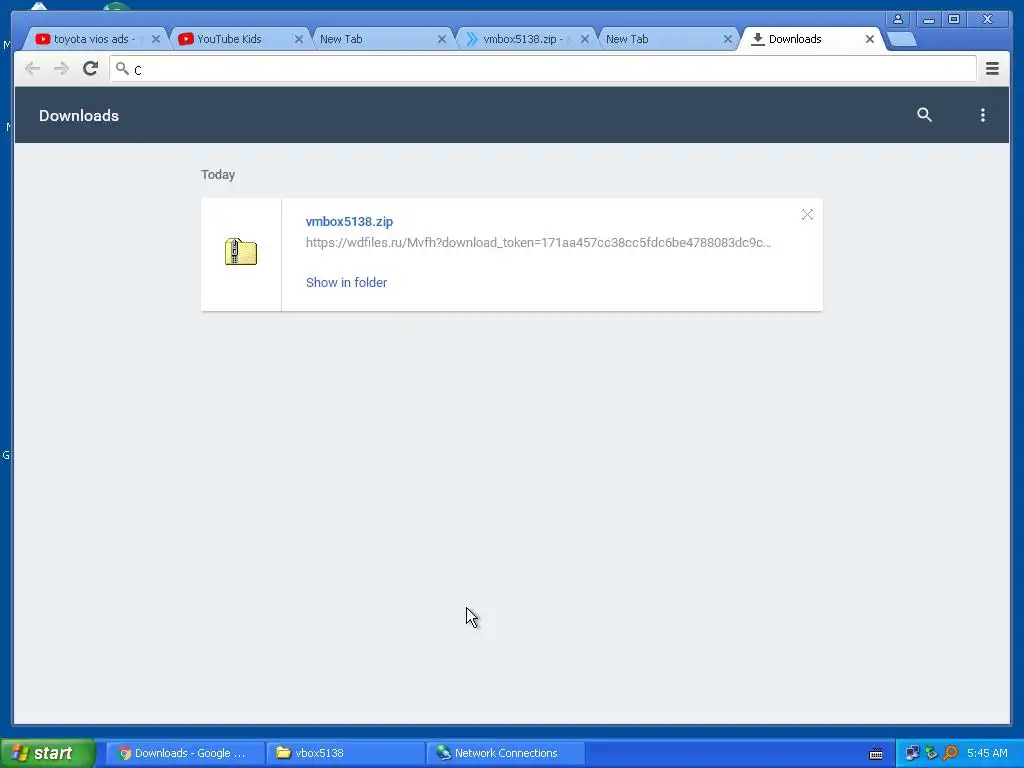Go back with the back arrow

32,69
